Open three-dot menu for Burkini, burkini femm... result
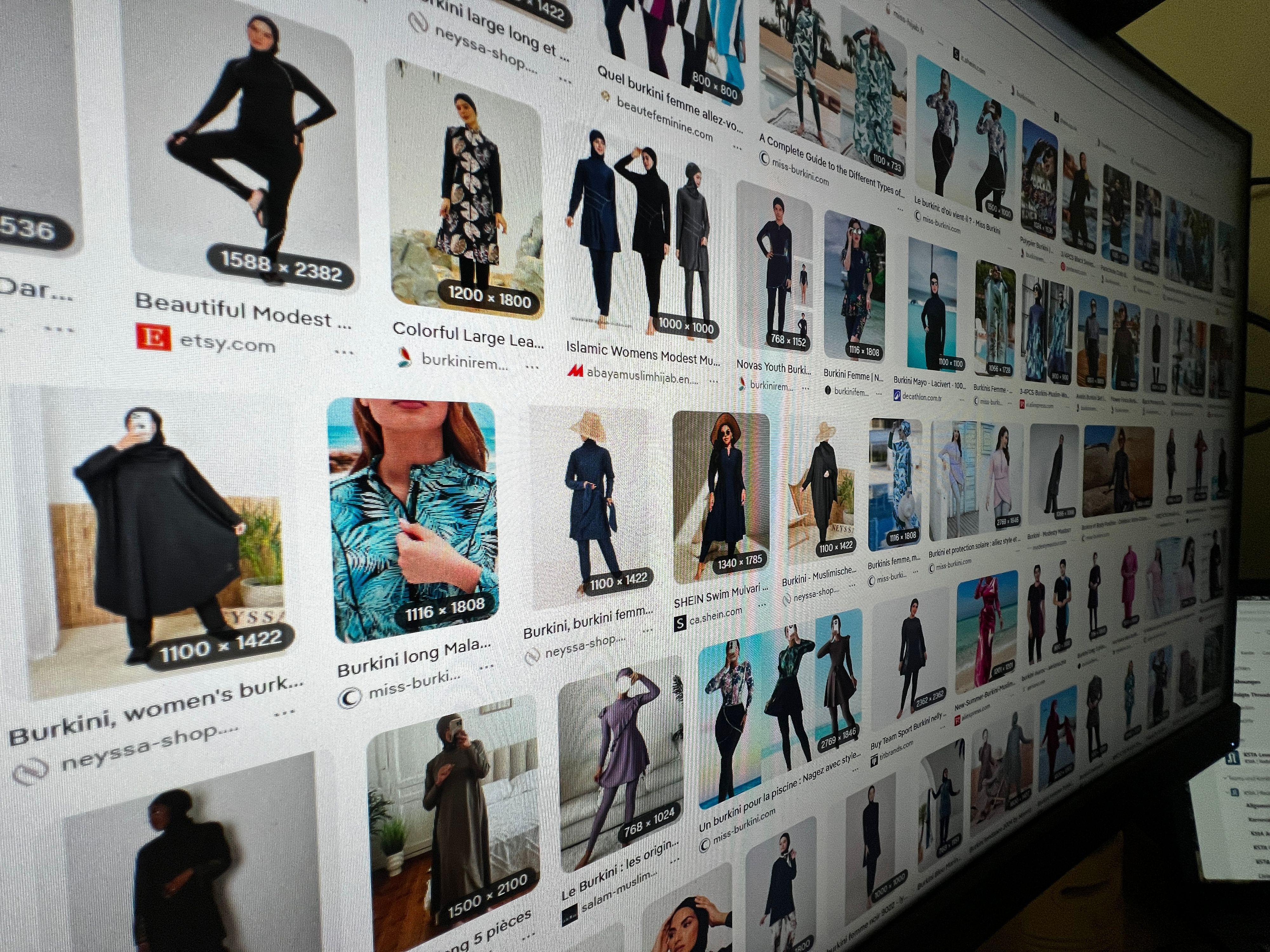This screenshot has height=952, width=1270. click(x=648, y=630)
